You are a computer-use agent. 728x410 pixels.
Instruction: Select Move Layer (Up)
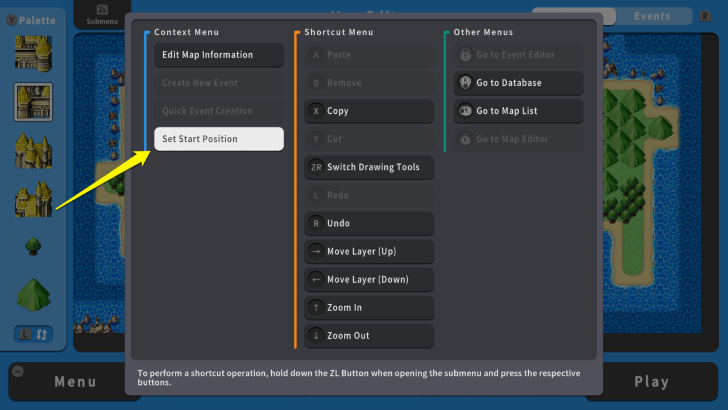(369, 251)
